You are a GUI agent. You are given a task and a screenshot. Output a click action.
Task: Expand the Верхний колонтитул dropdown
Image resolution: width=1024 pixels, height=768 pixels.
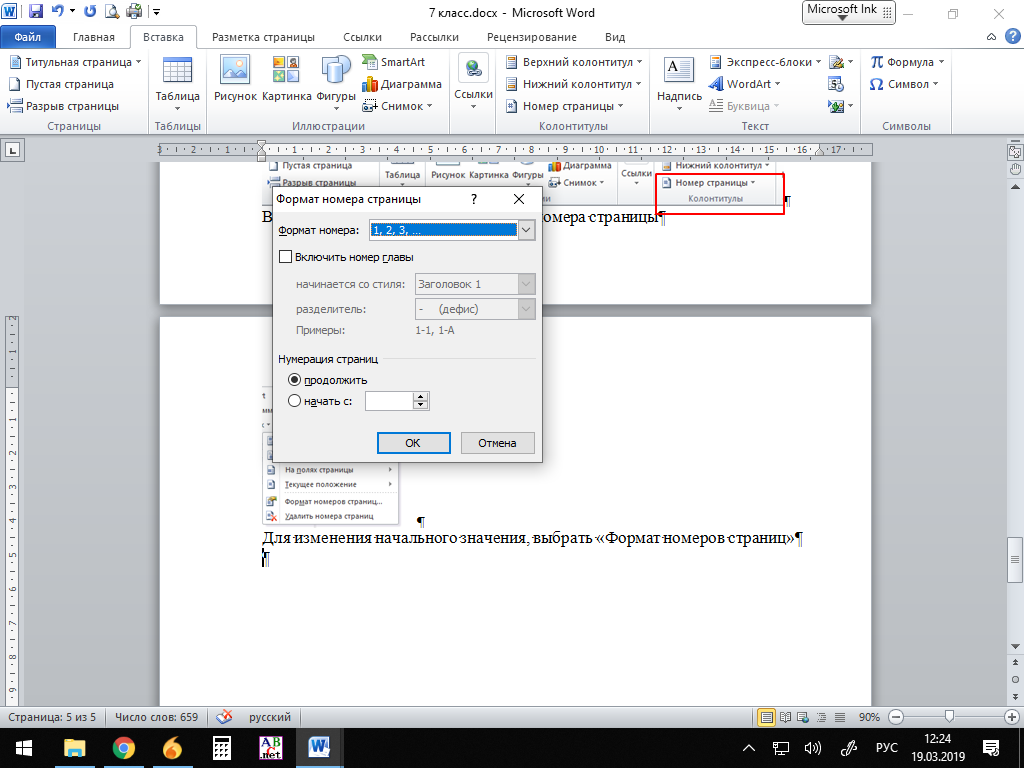click(582, 62)
